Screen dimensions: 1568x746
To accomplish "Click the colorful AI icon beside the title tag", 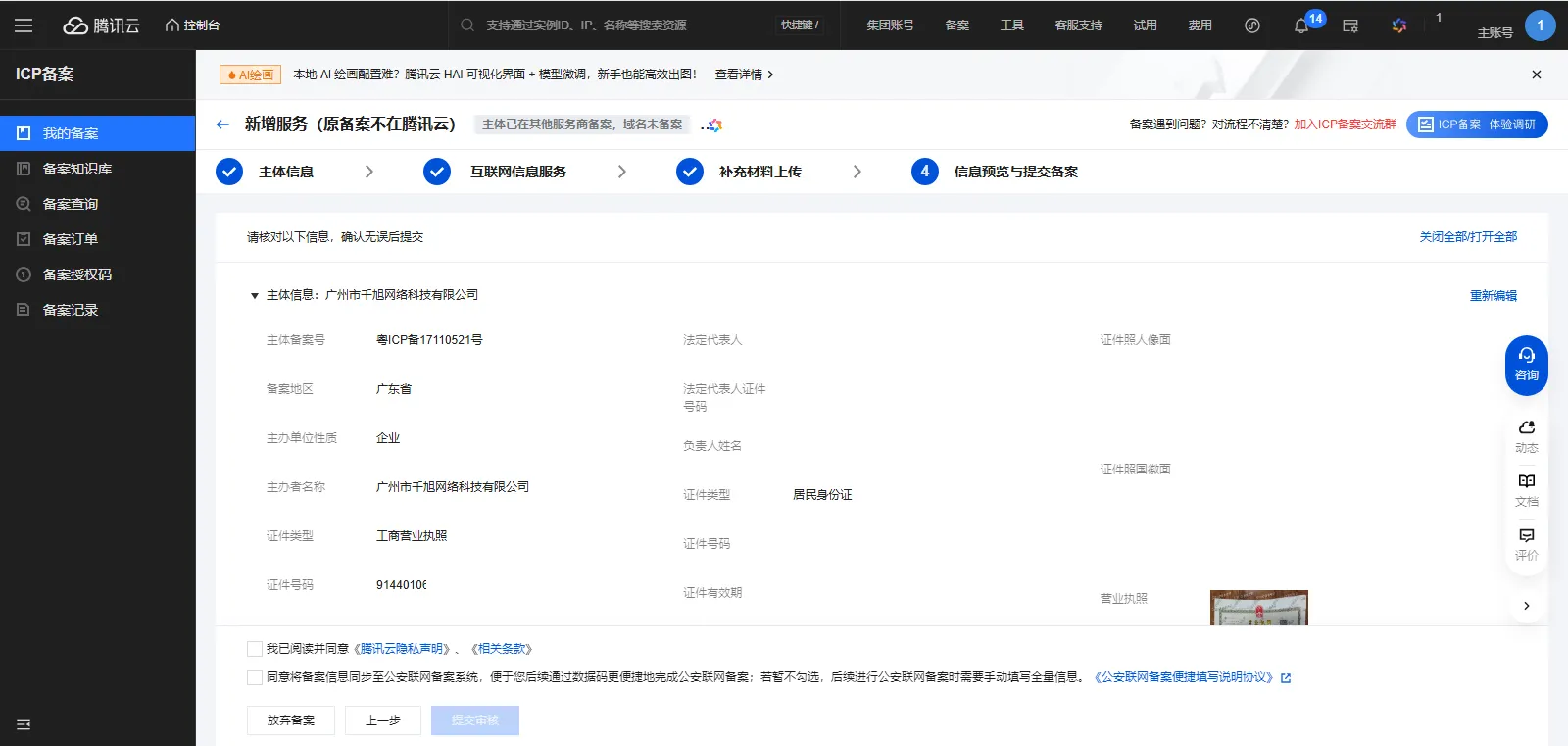I will coord(712,124).
